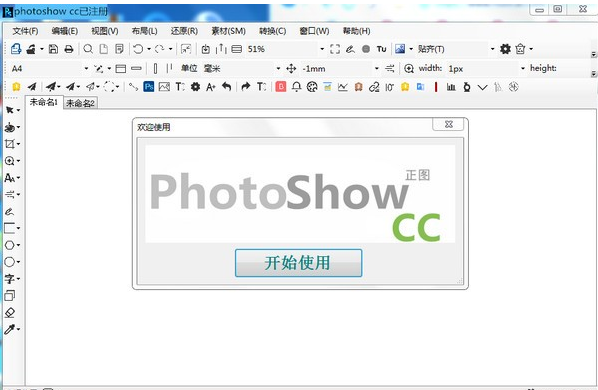Click the downward chevron check icon
This screenshot has width=598, height=390.
482,88
